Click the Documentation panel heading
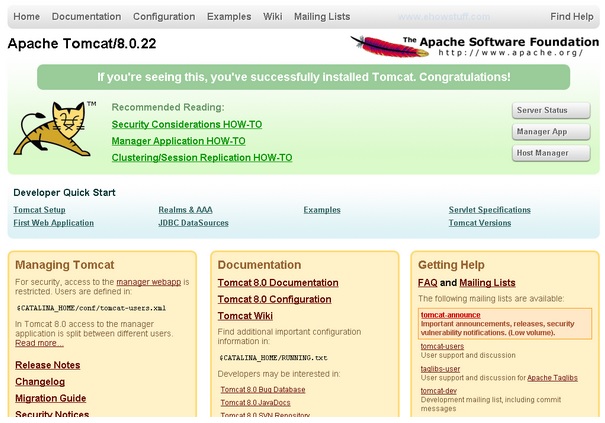 [259, 265]
